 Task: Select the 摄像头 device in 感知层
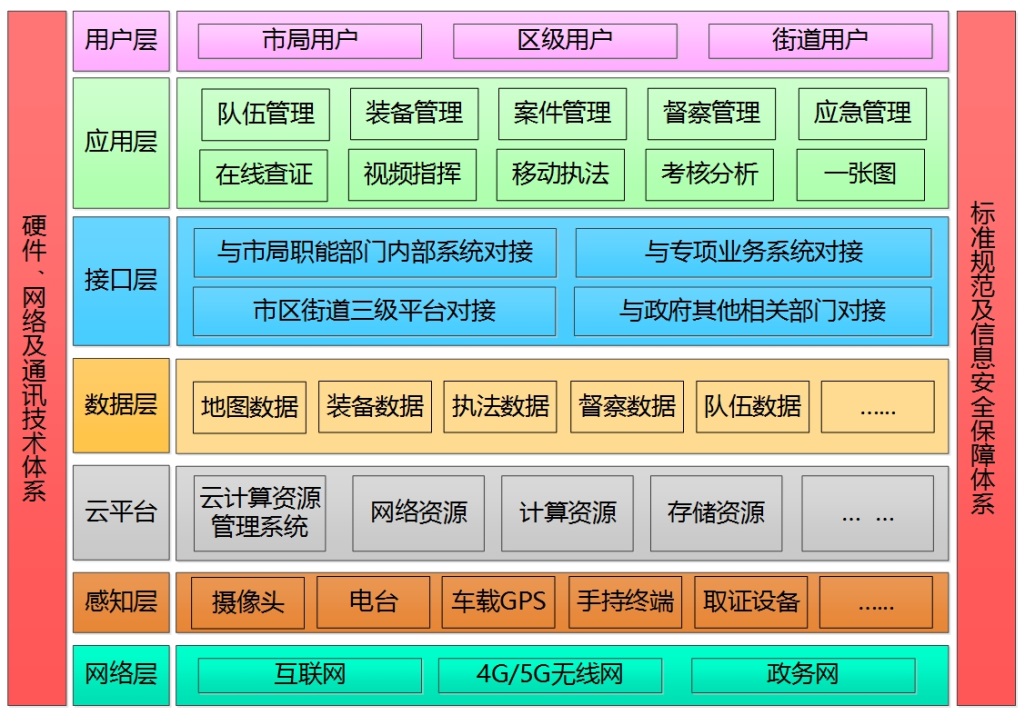click(248, 602)
